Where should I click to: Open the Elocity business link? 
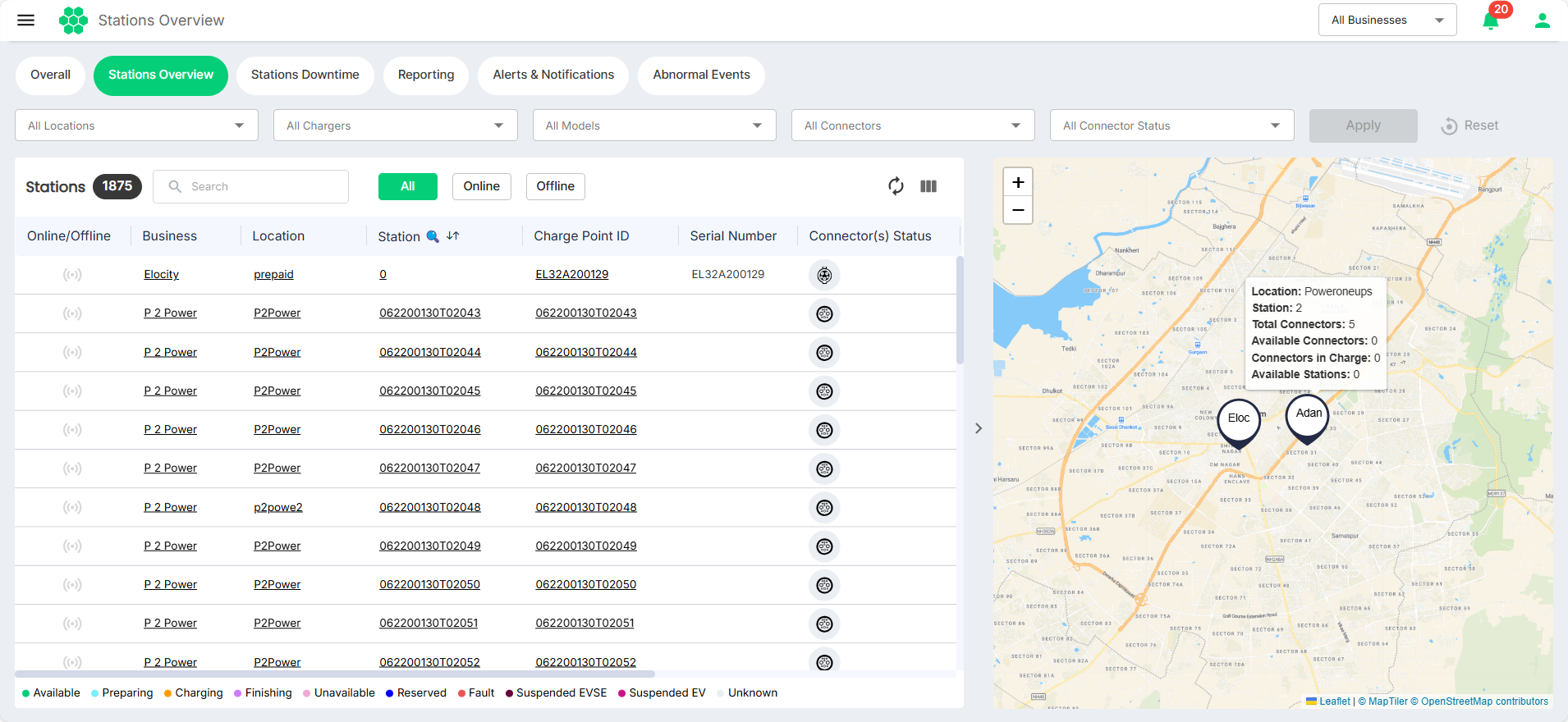click(x=162, y=275)
